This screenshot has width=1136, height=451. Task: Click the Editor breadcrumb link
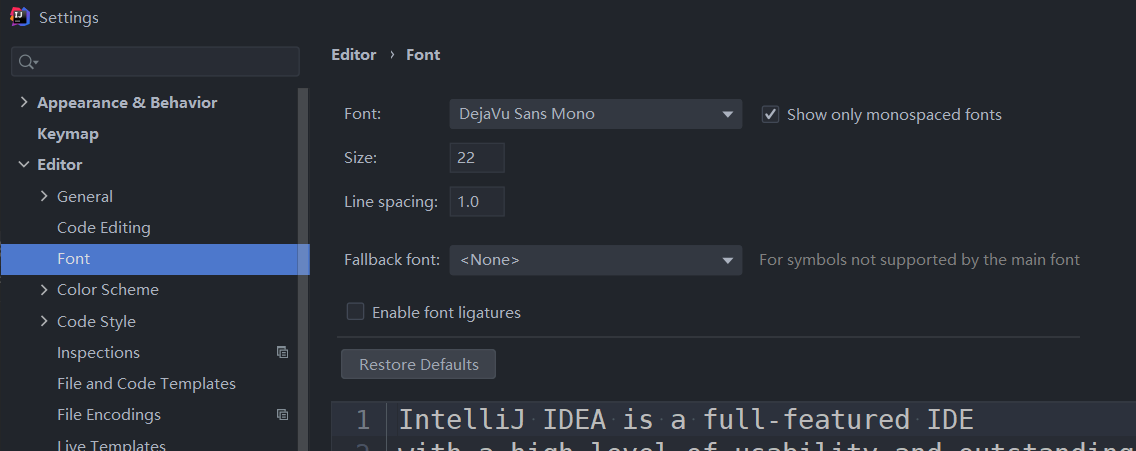click(354, 55)
